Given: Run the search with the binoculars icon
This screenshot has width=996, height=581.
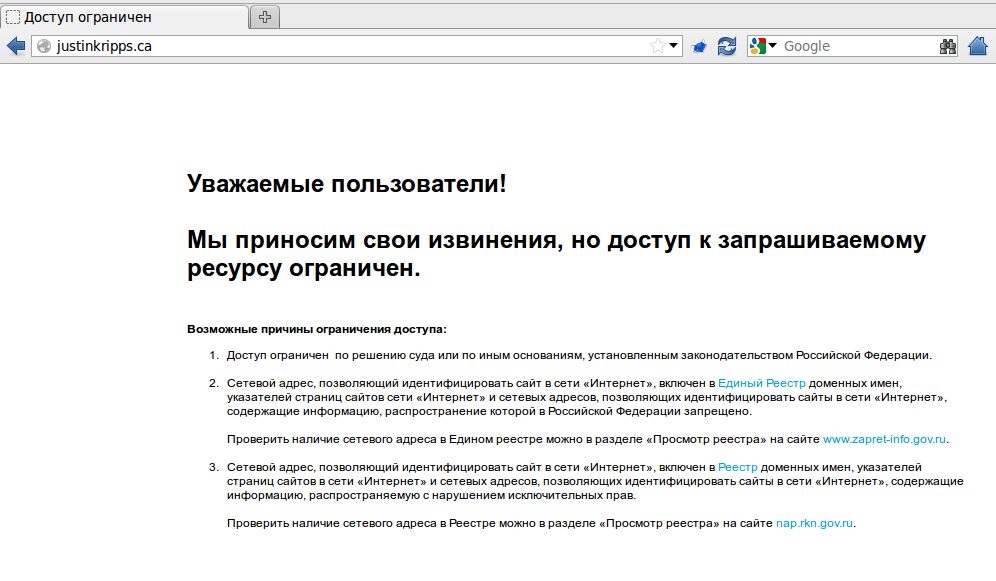Looking at the screenshot, I should (x=948, y=46).
